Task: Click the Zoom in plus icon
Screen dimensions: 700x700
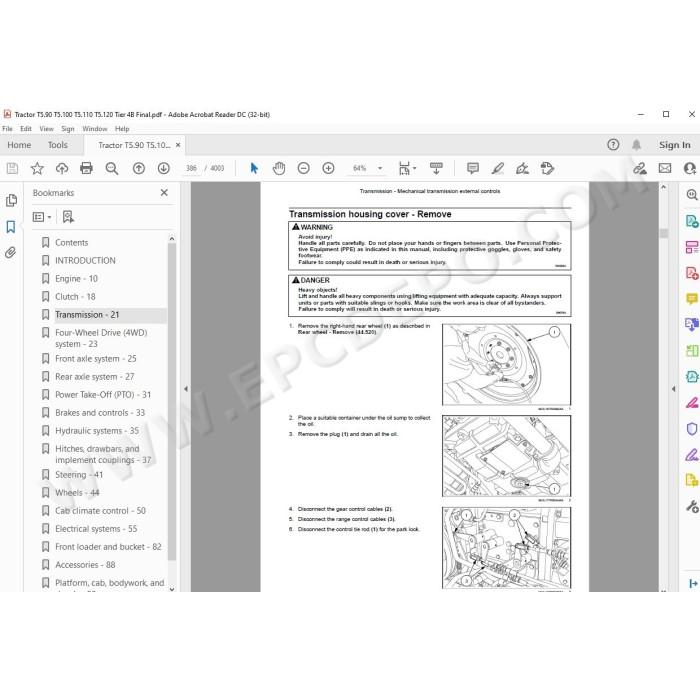Action: [x=329, y=168]
